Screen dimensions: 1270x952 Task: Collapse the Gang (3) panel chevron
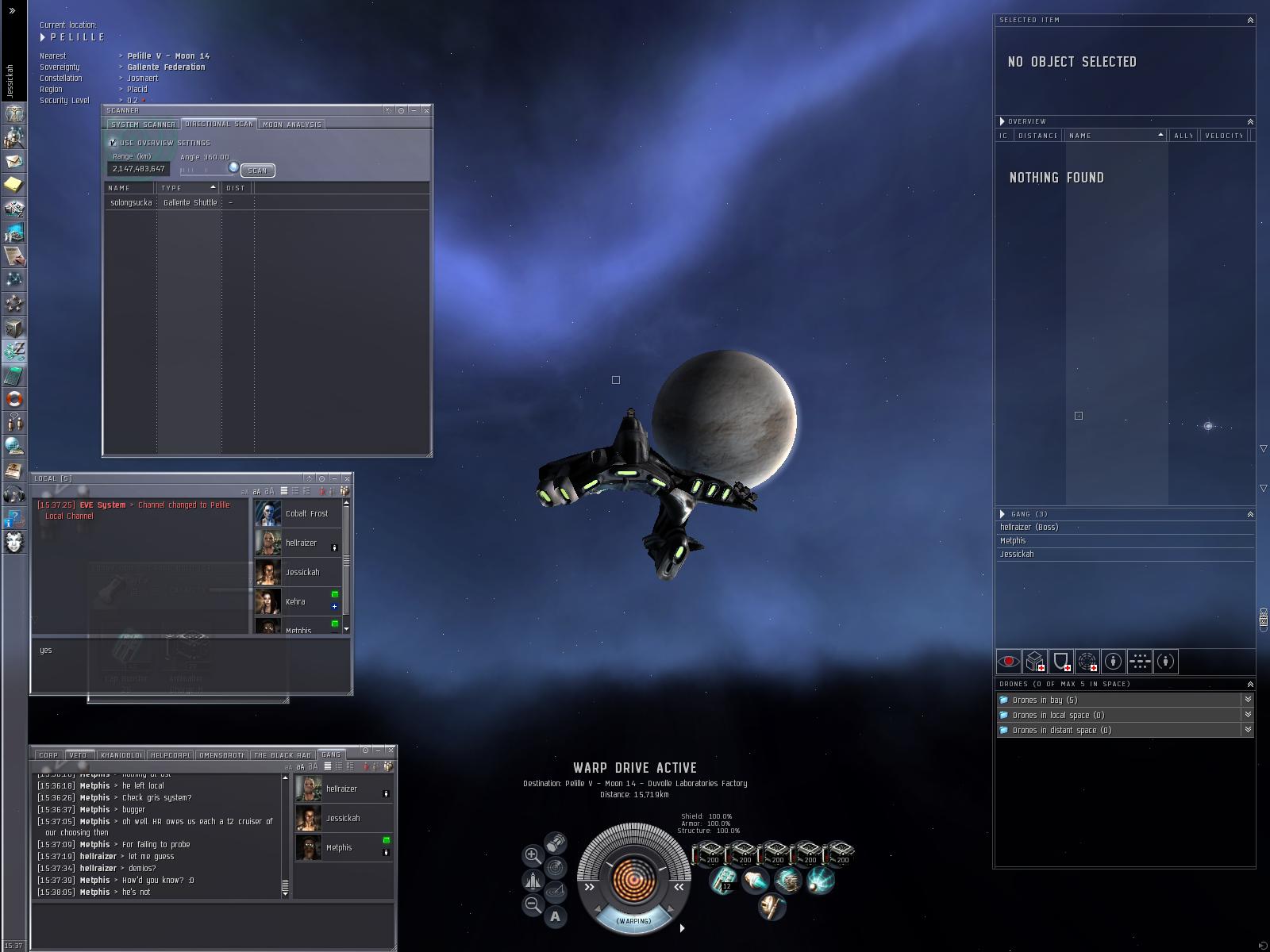coord(1250,514)
